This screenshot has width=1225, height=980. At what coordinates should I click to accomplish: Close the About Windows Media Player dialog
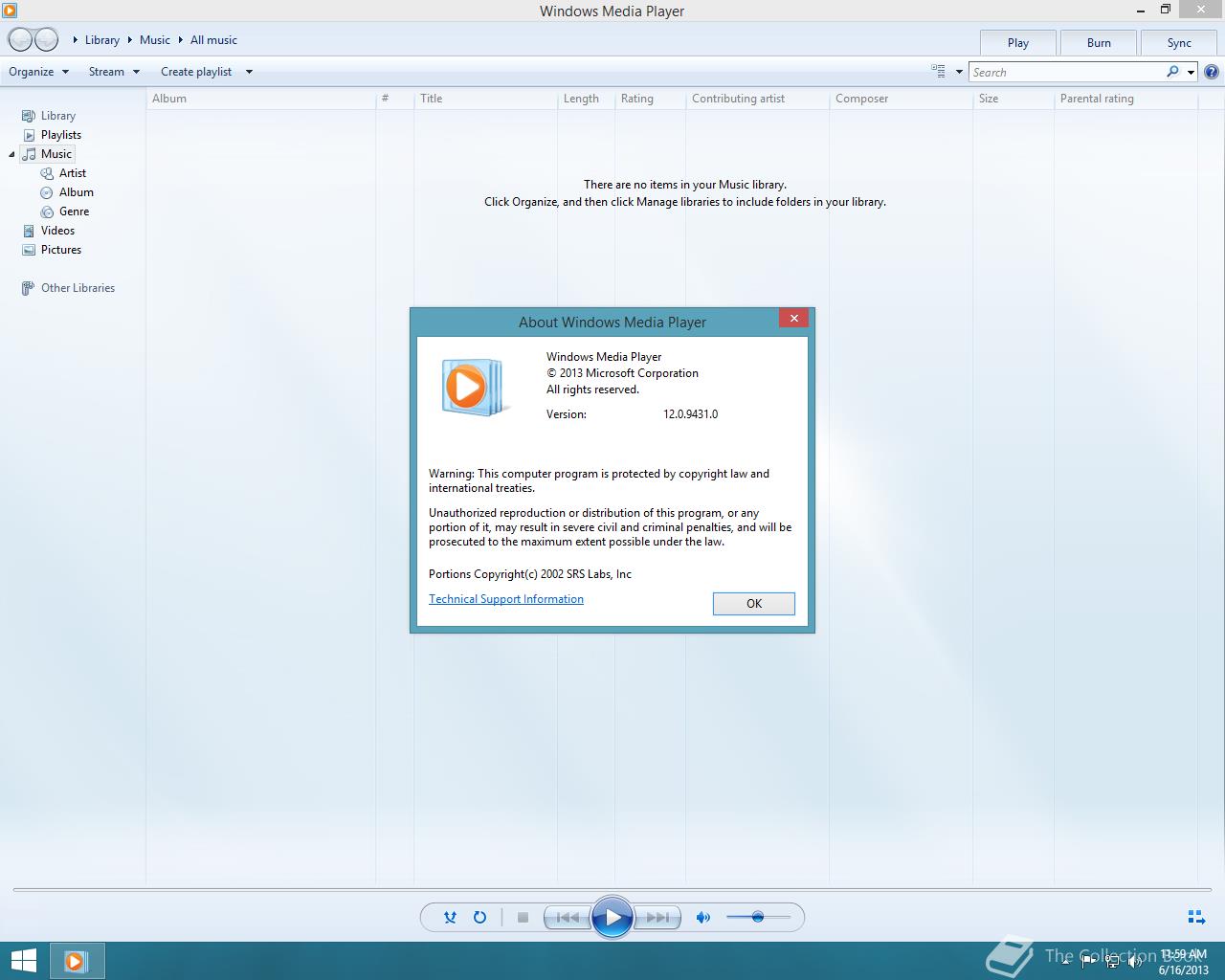tap(793, 319)
